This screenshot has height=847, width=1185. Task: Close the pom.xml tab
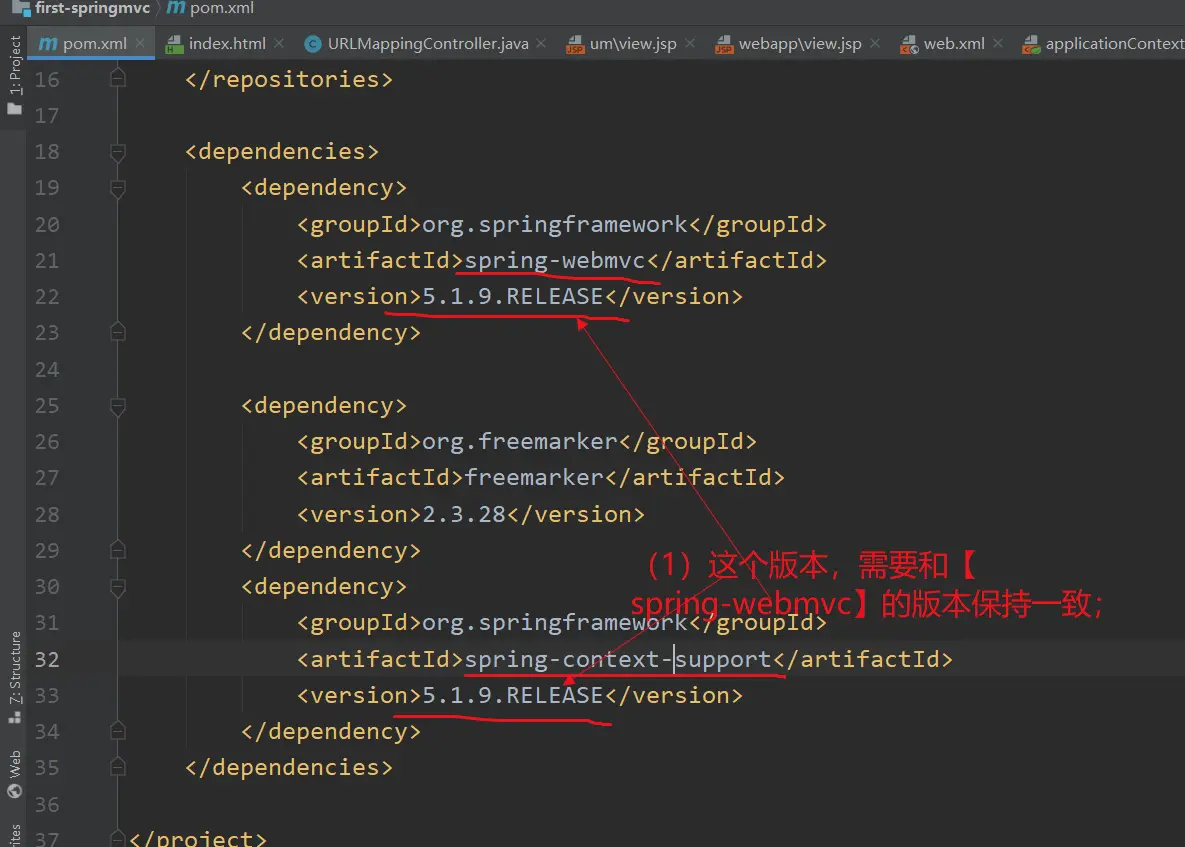point(141,44)
